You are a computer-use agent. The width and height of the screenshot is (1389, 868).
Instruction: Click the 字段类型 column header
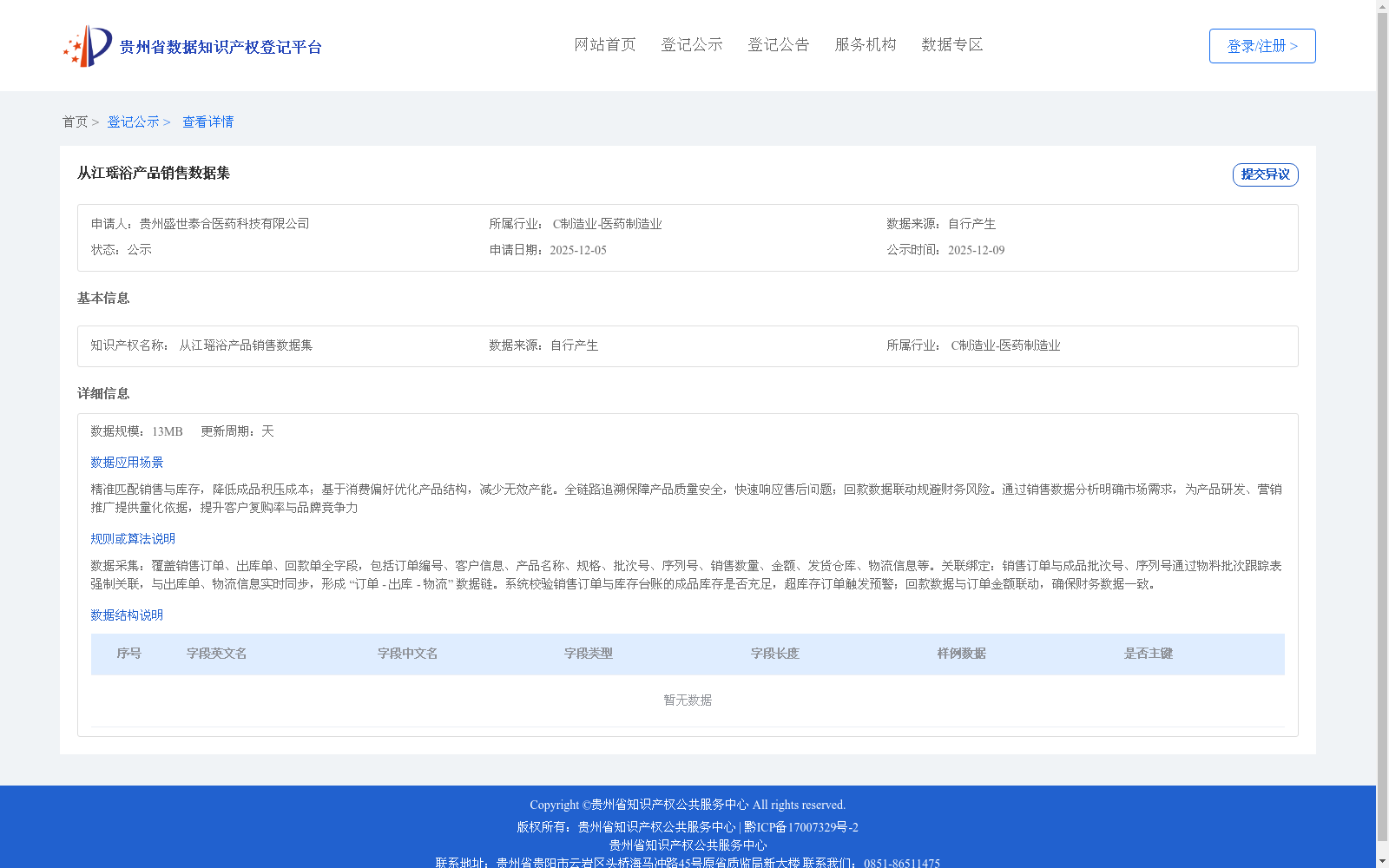[589, 654]
